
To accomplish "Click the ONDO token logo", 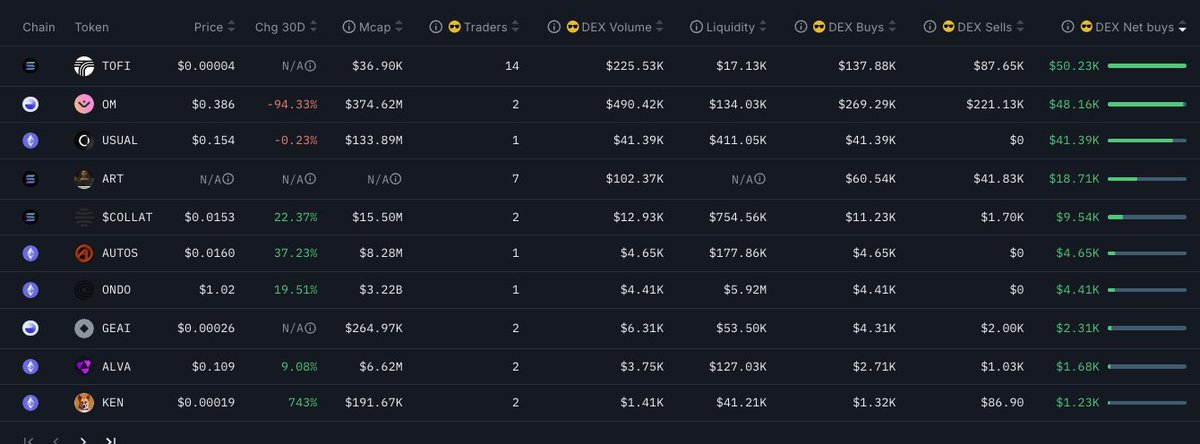I will [x=84, y=290].
